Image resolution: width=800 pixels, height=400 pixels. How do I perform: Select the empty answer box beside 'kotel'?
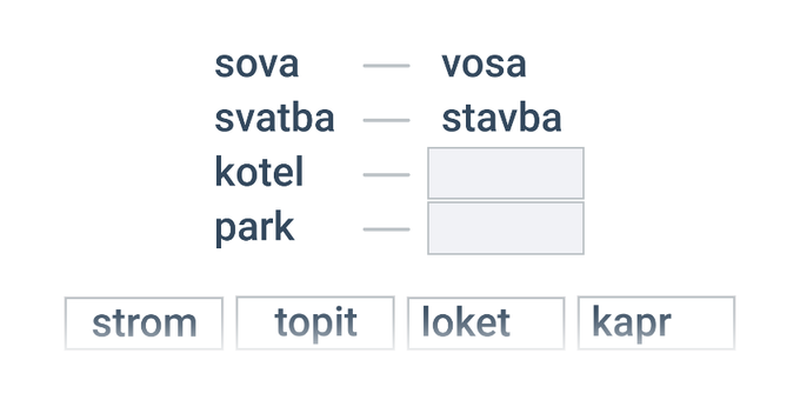coord(506,173)
